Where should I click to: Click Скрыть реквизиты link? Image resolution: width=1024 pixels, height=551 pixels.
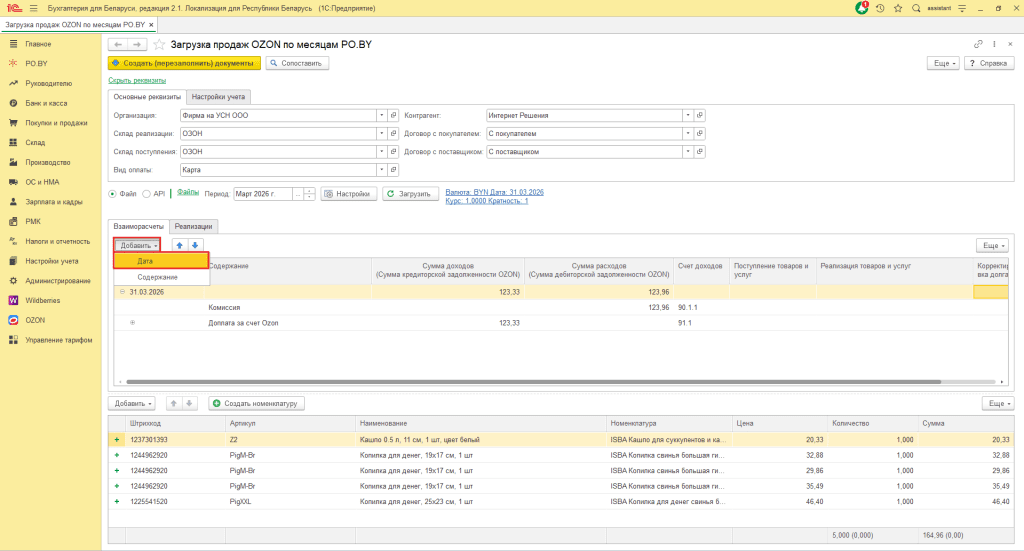(137, 80)
